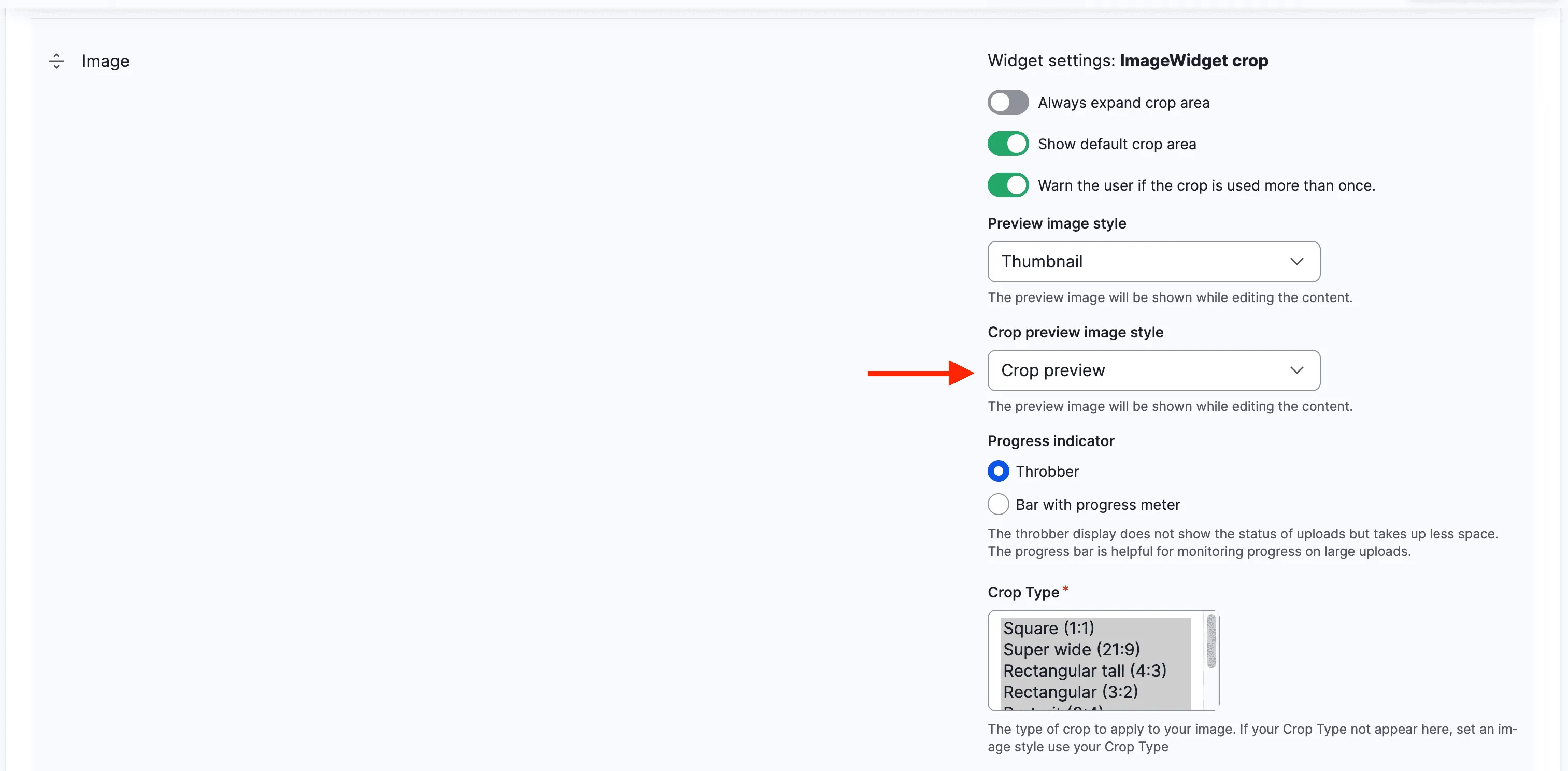Click the chevron on the Crop preview dropdown

click(1297, 370)
